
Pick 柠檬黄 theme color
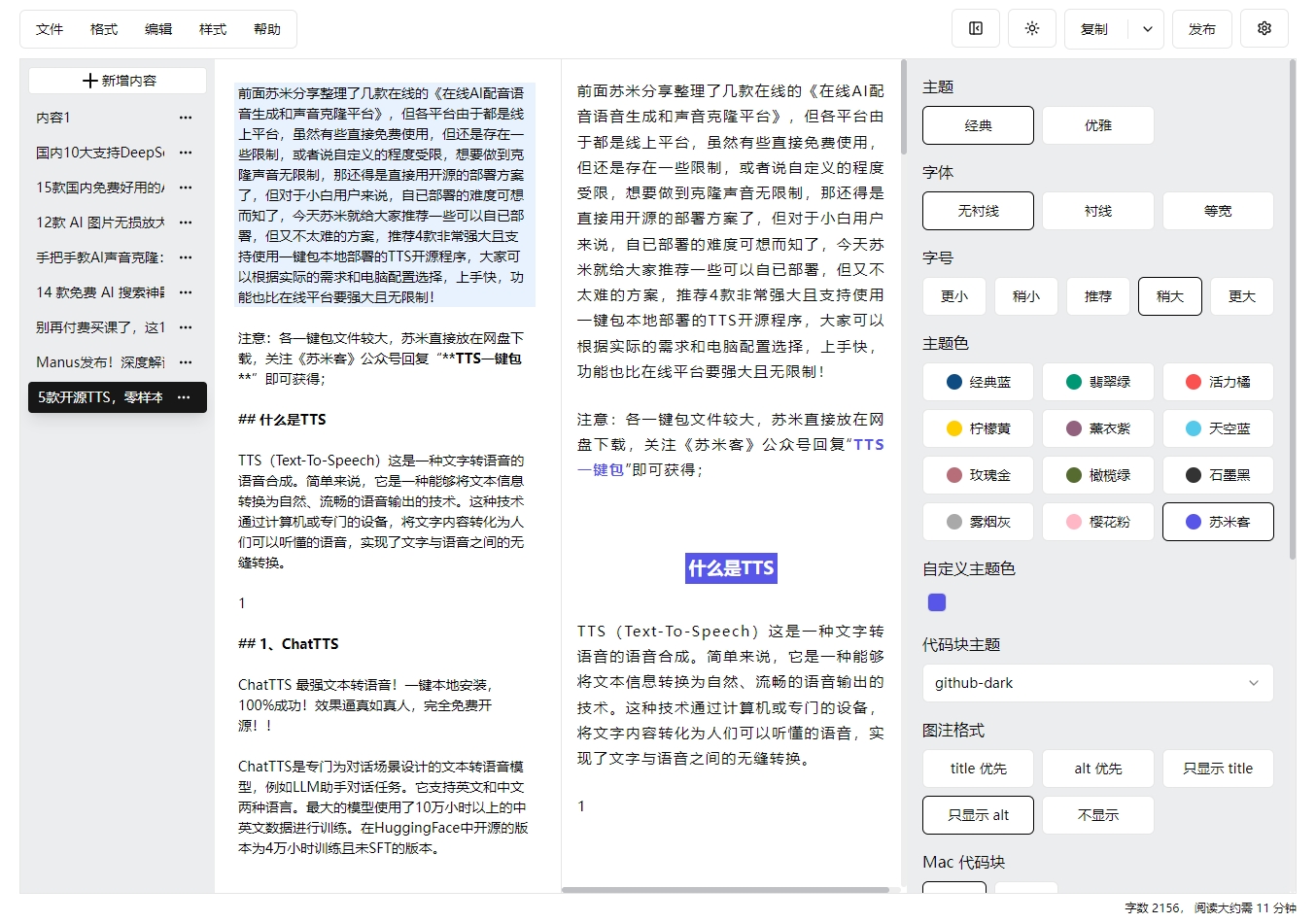click(x=978, y=428)
